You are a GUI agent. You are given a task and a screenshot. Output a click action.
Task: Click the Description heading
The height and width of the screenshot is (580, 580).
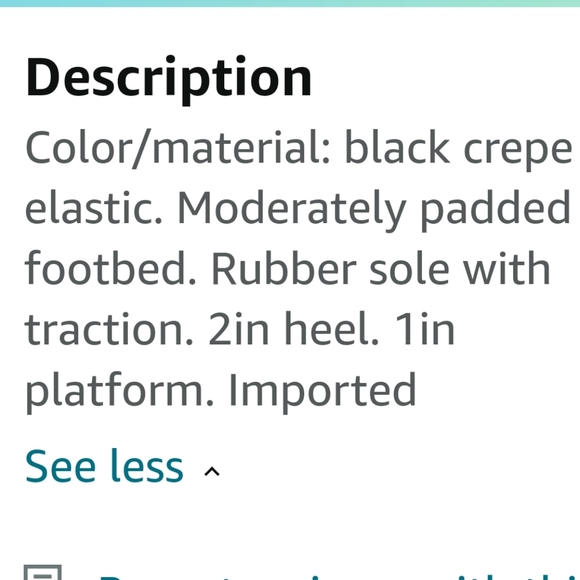[169, 79]
